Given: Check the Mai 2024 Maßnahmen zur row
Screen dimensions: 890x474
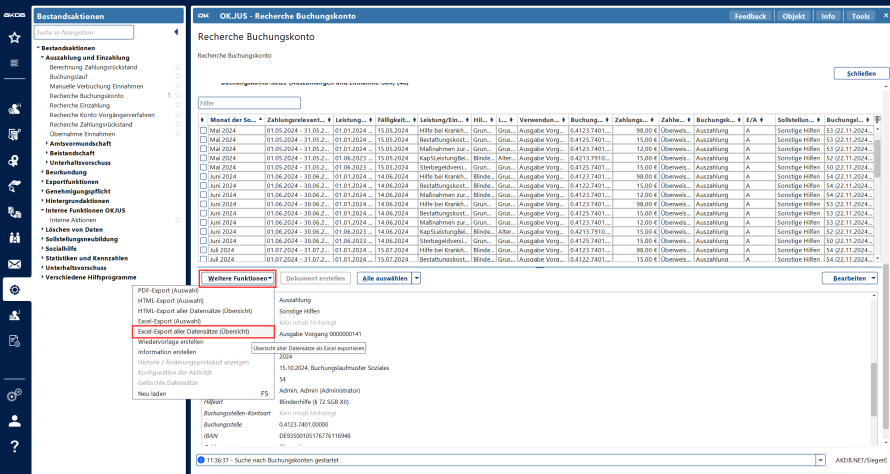Looking at the screenshot, I should pos(203,149).
